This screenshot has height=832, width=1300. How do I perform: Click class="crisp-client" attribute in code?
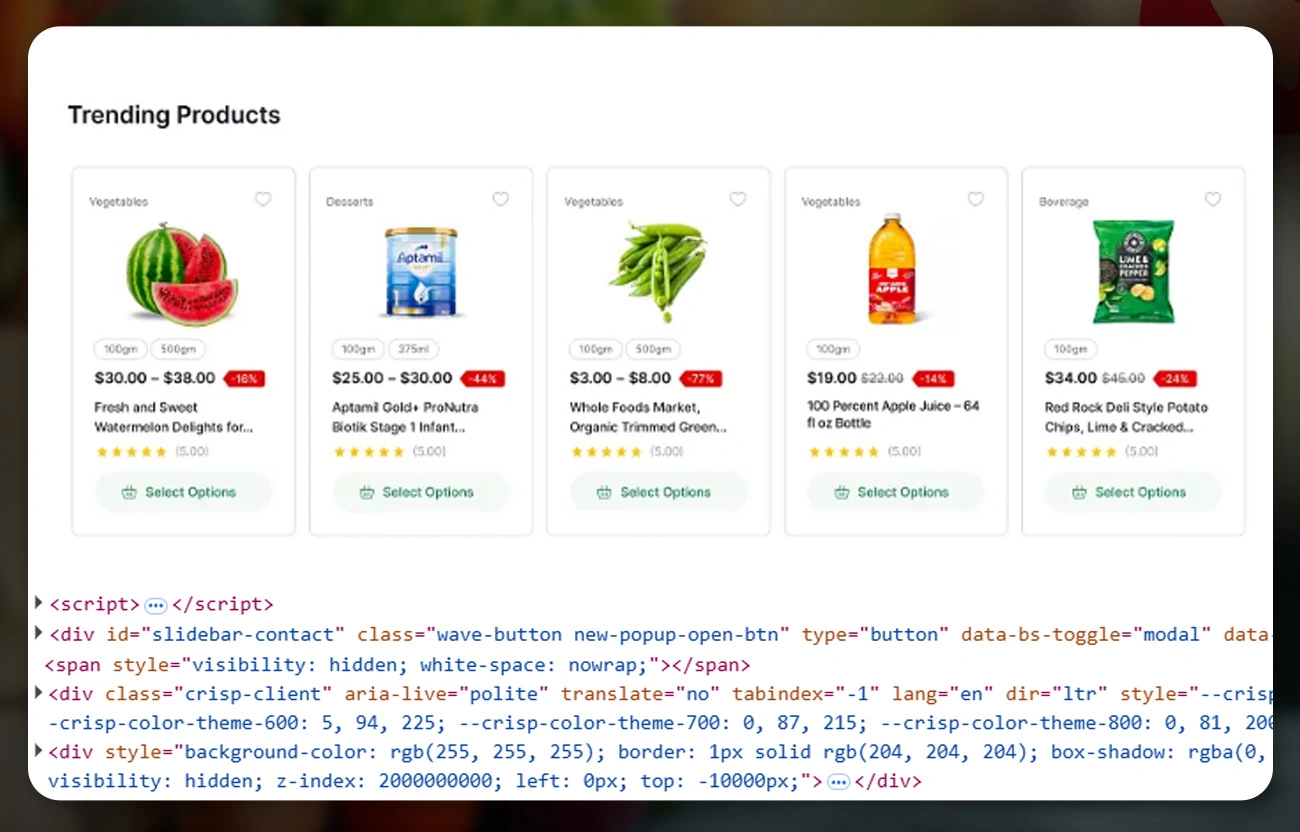(219, 693)
